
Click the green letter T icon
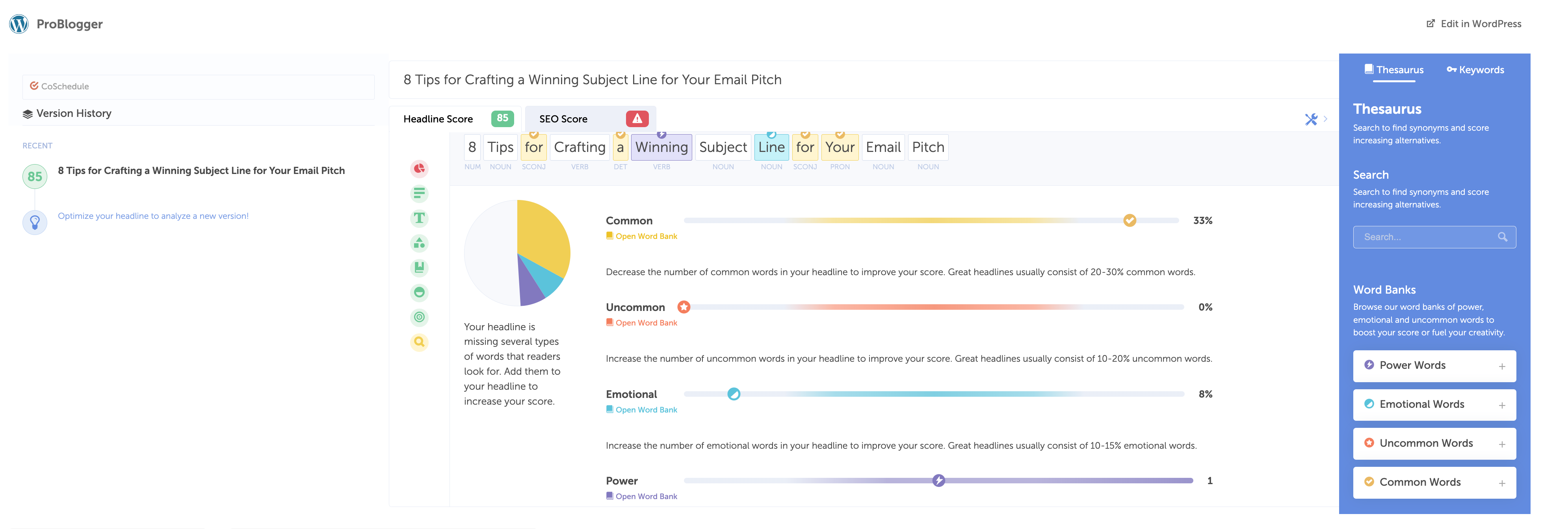[x=419, y=218]
